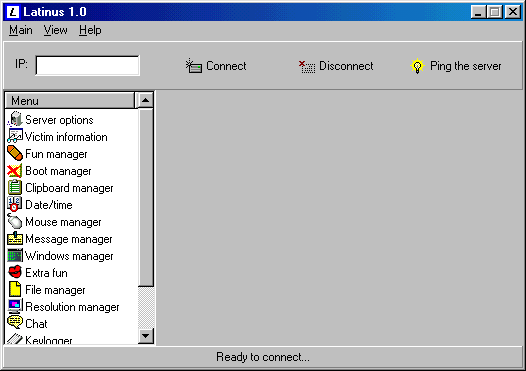526x371 pixels.
Task: Click the Victim information icon
Action: tap(15, 136)
